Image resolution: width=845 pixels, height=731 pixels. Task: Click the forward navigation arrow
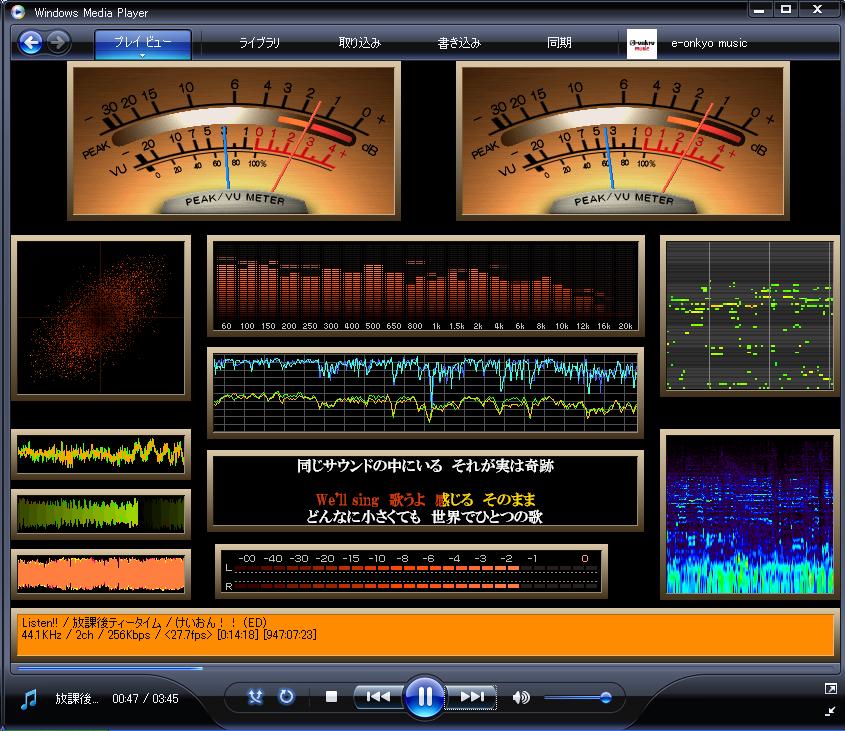[x=59, y=43]
